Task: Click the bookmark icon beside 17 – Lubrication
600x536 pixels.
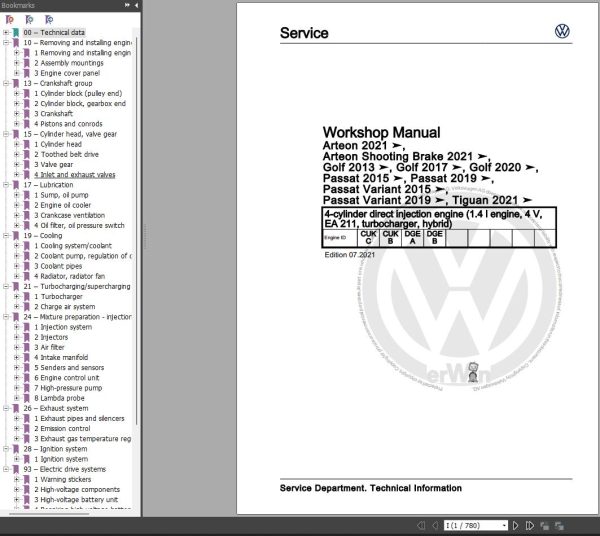Action: click(16, 185)
